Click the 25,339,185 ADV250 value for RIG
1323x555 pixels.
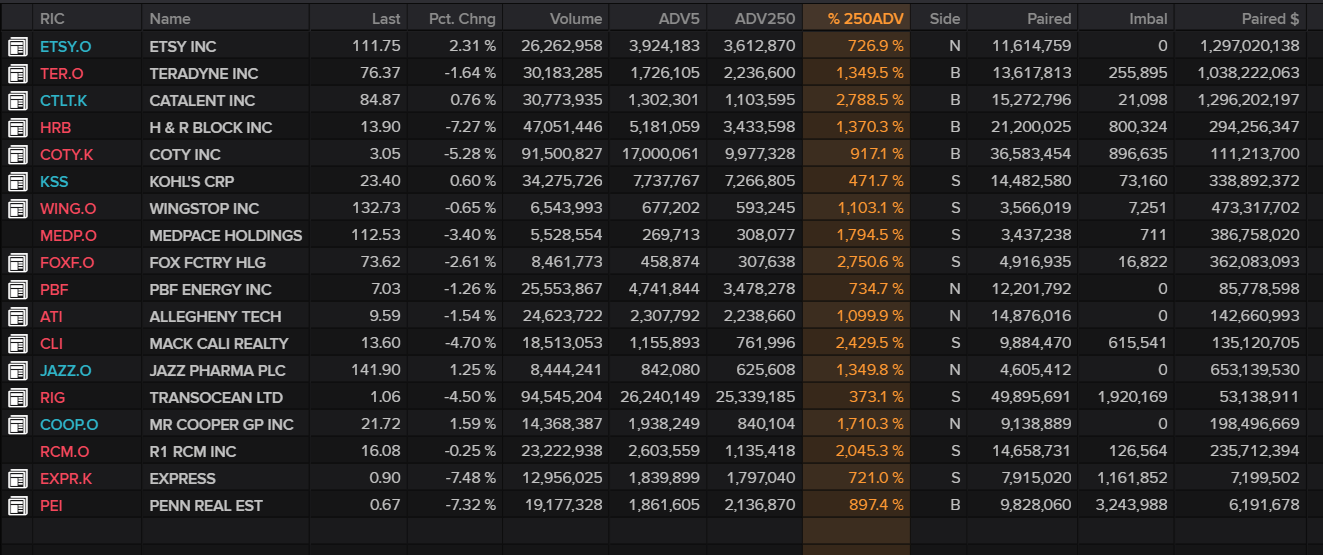[757, 397]
